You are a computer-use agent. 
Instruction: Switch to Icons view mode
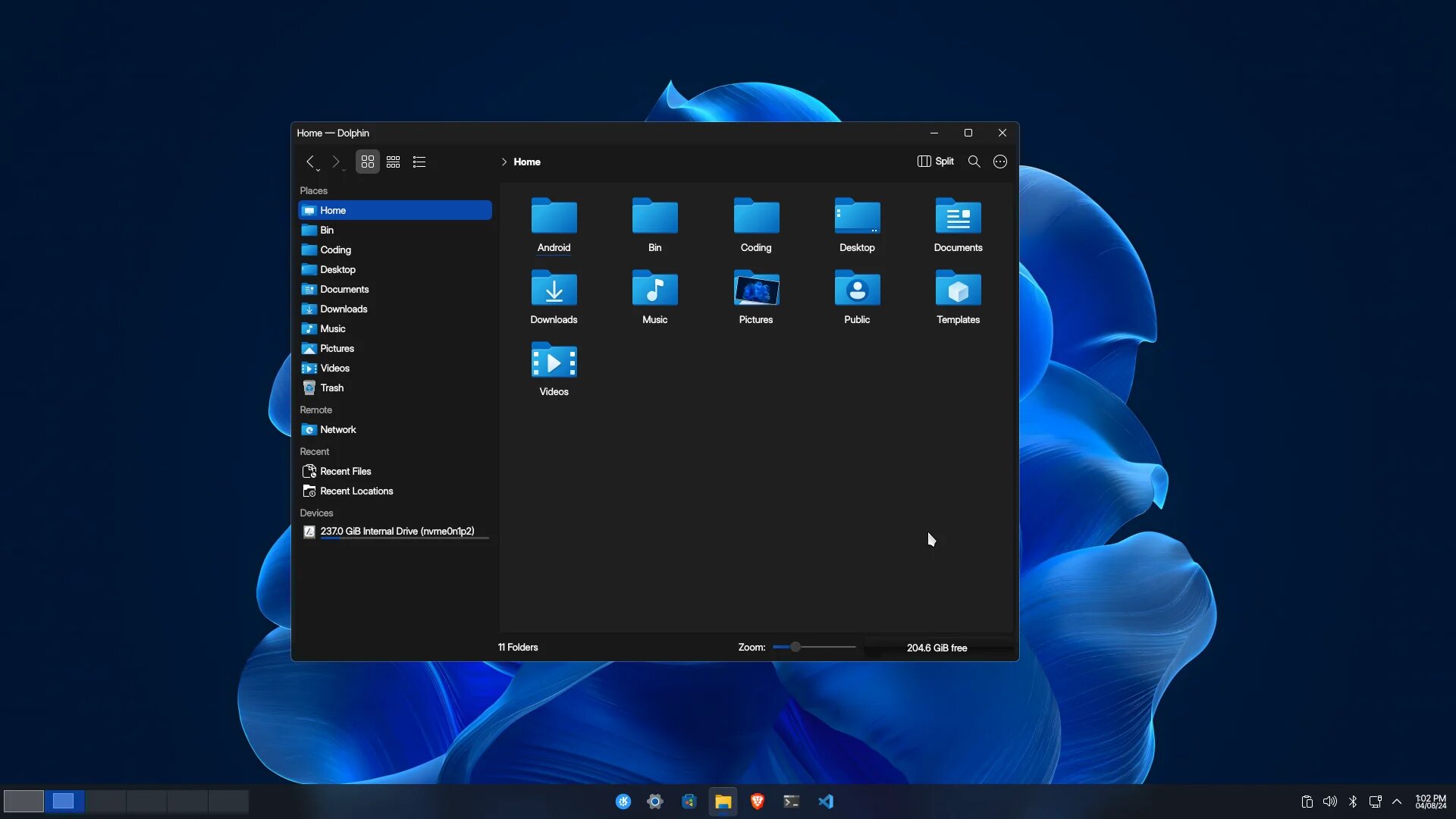tap(368, 162)
